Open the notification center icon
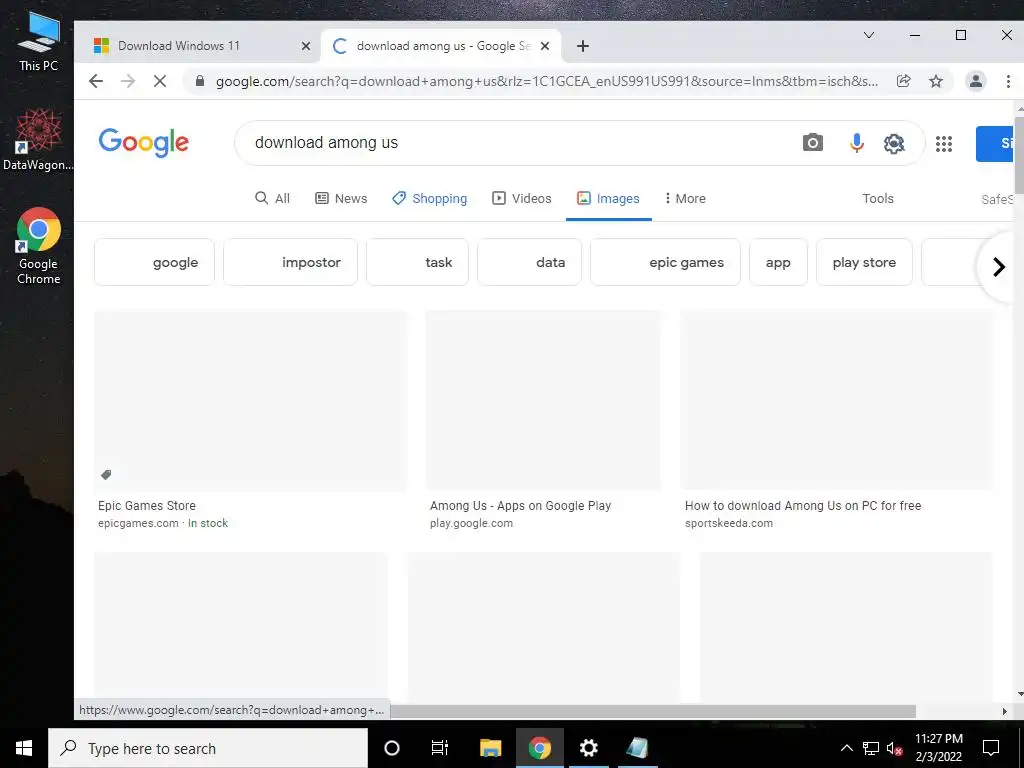 tap(991, 748)
